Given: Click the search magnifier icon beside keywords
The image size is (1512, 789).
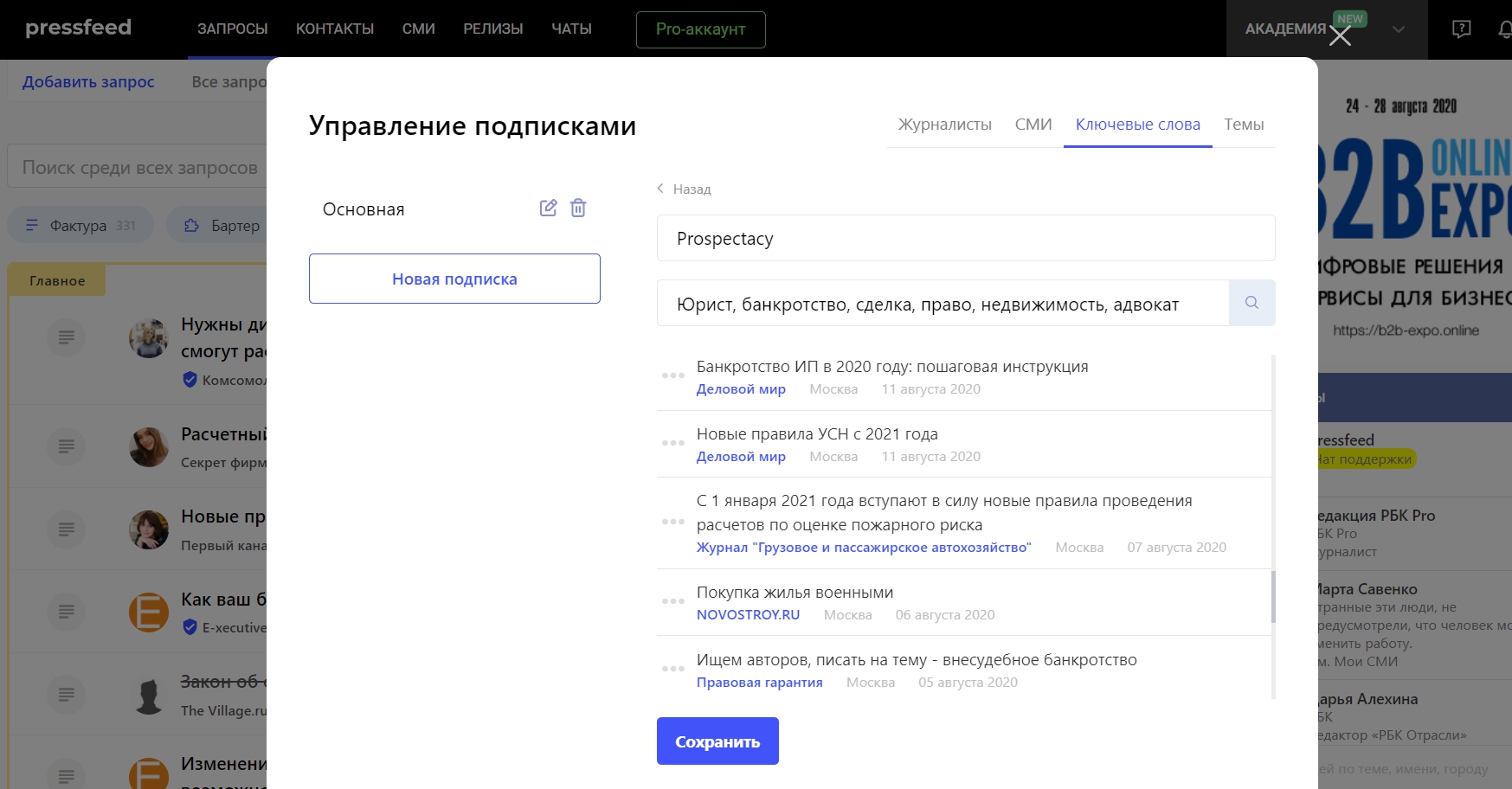Looking at the screenshot, I should coord(1251,303).
